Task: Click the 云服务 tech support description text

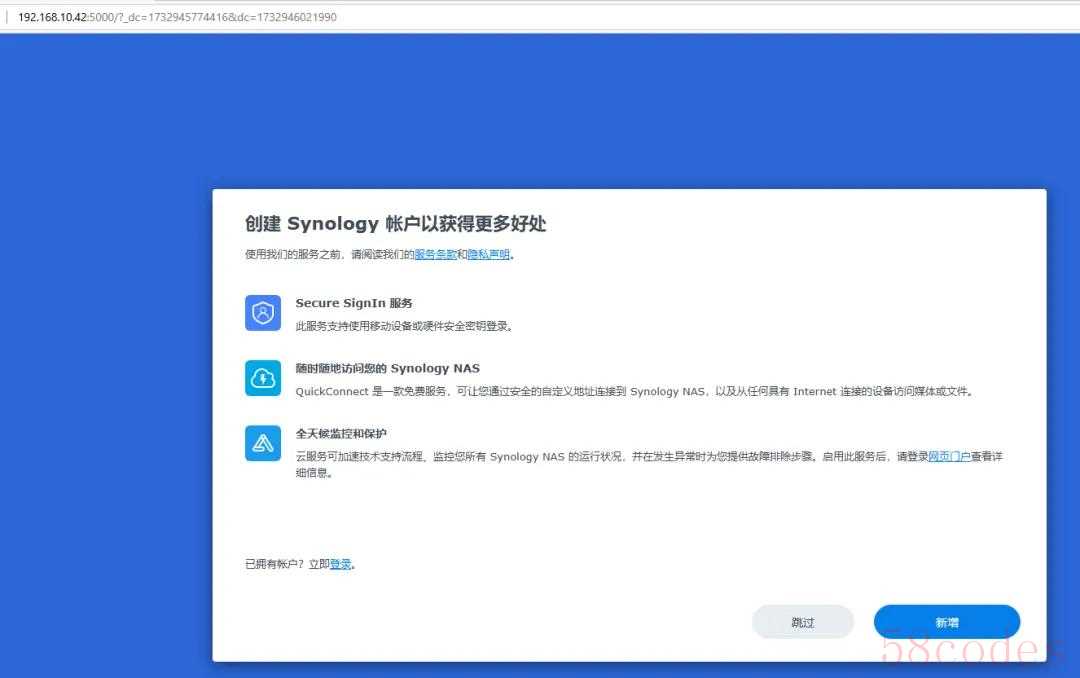Action: click(x=600, y=457)
